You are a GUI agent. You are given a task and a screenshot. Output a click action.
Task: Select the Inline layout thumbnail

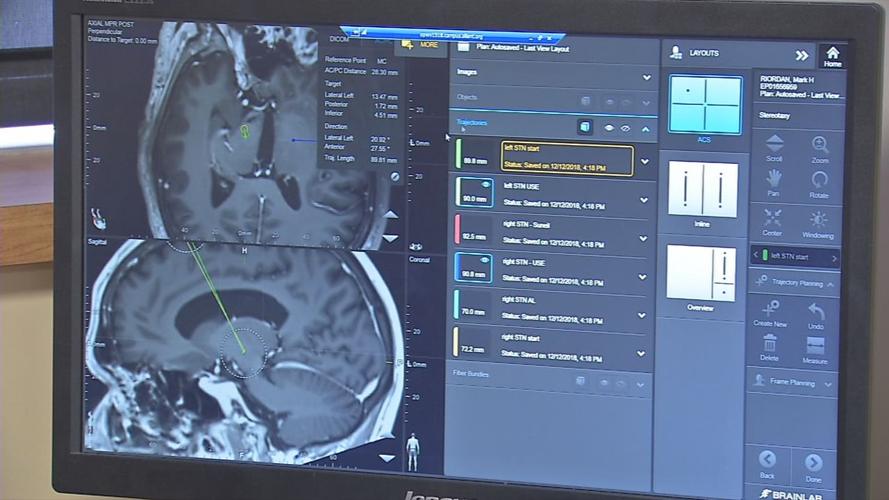tap(703, 189)
